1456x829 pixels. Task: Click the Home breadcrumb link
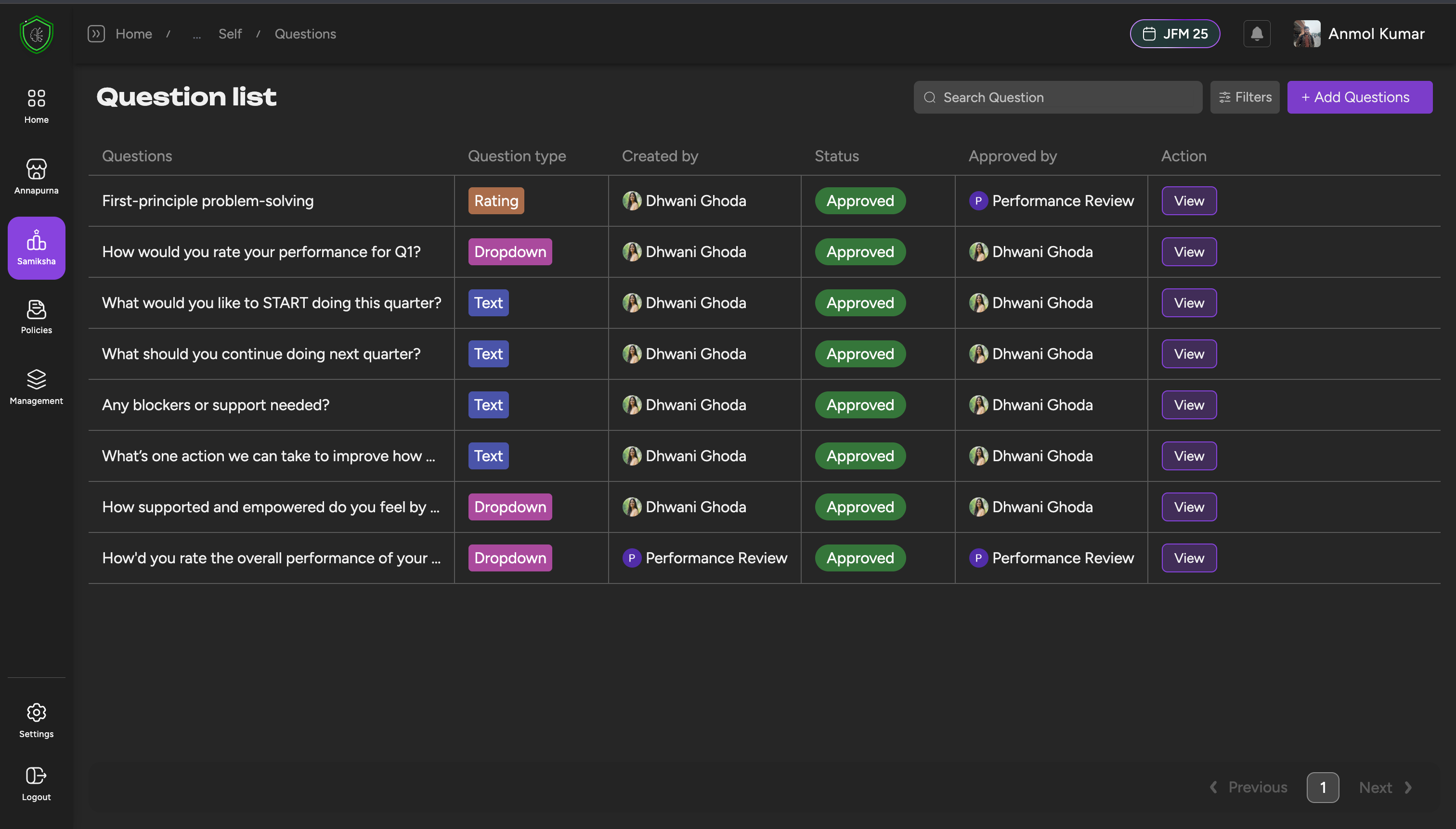tap(134, 34)
